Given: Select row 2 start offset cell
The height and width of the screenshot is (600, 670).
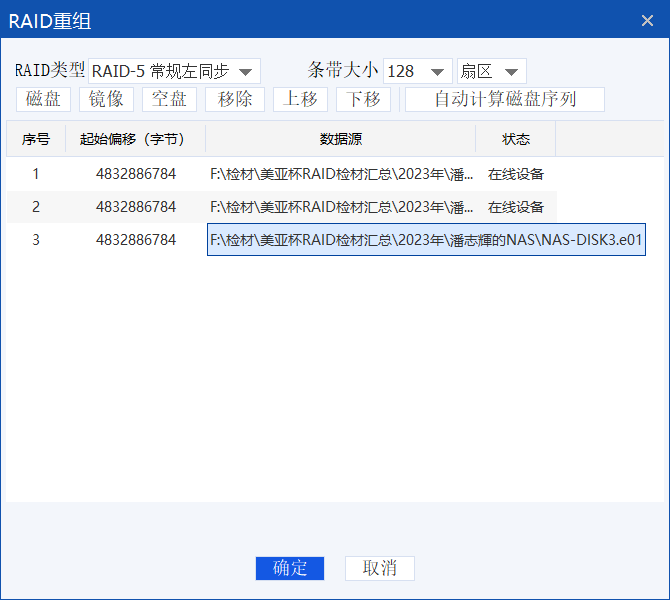Looking at the screenshot, I should click(x=135, y=207).
